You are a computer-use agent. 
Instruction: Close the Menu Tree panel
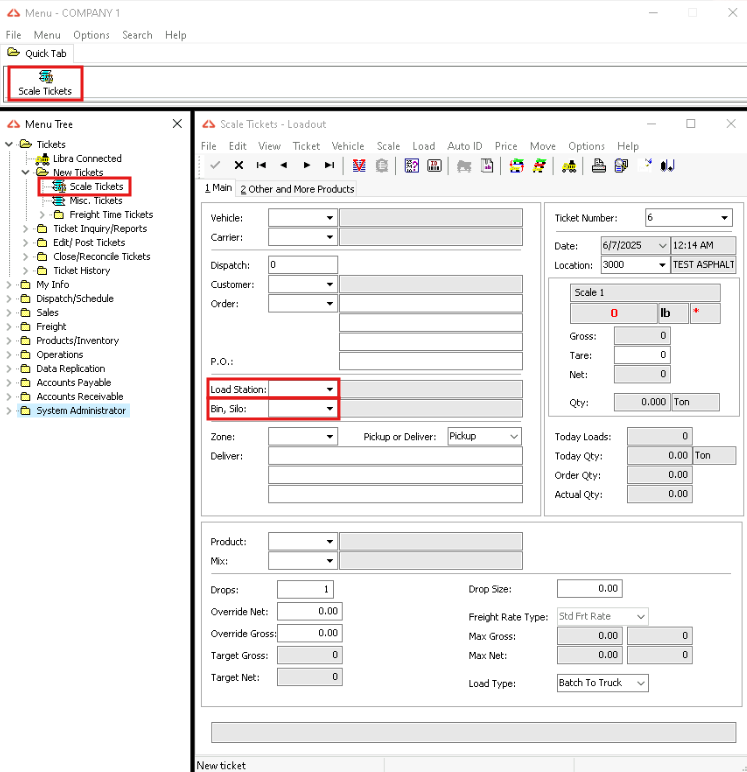point(177,124)
